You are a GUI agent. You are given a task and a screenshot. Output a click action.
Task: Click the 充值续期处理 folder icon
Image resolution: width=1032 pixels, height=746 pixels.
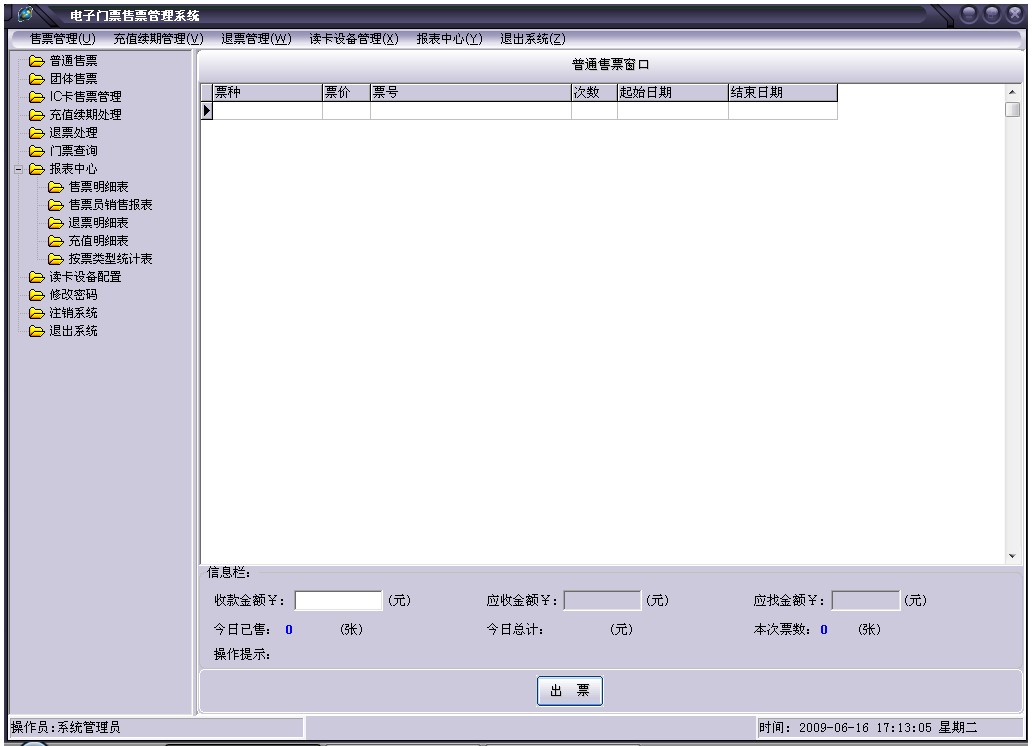click(37, 115)
